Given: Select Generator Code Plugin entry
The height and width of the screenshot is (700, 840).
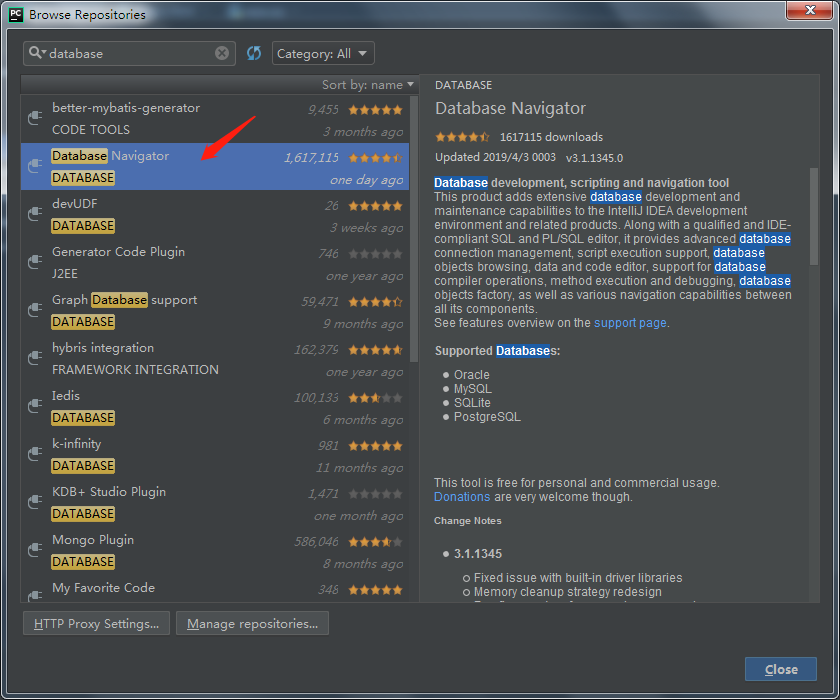Looking at the screenshot, I should [215, 262].
